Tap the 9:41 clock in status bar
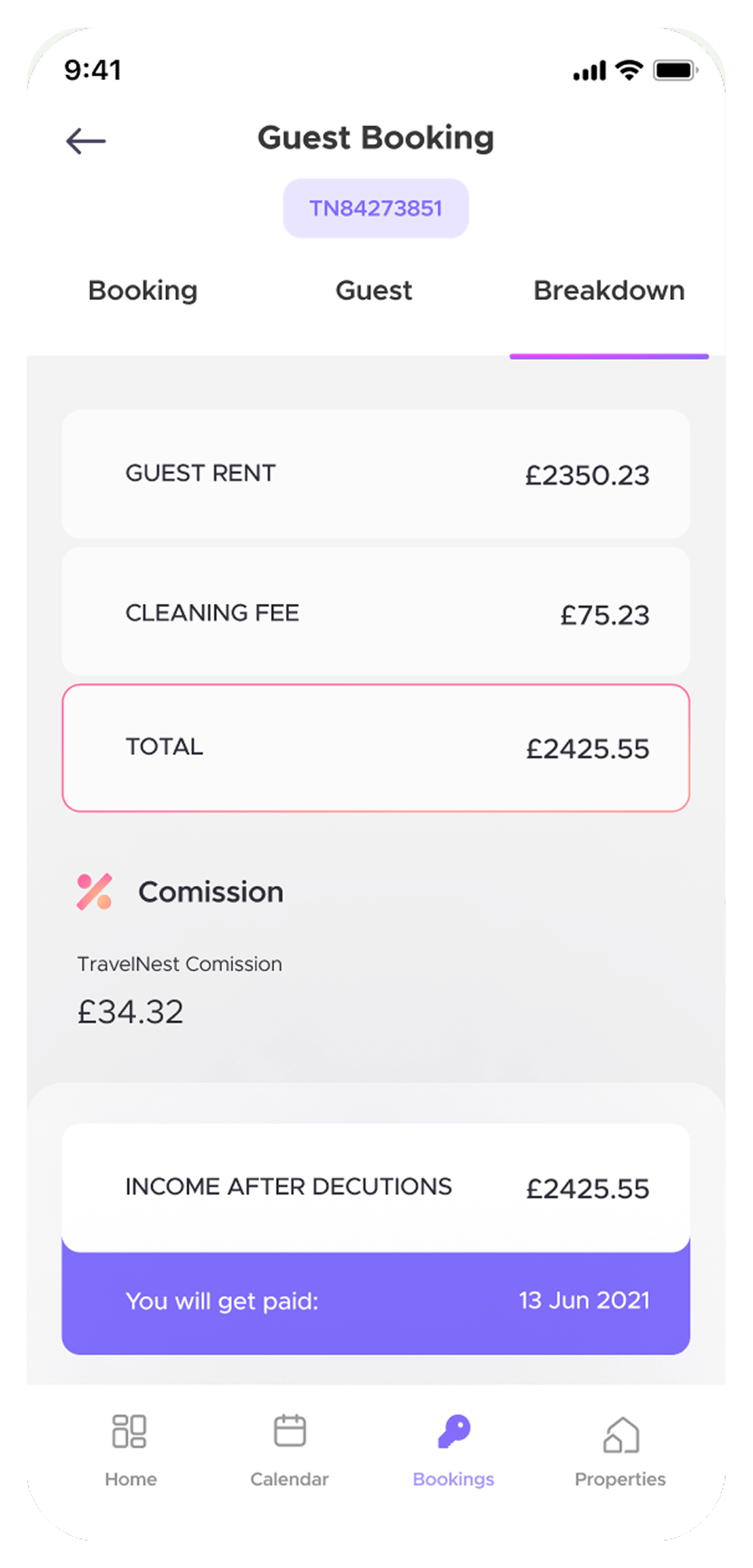 (92, 70)
